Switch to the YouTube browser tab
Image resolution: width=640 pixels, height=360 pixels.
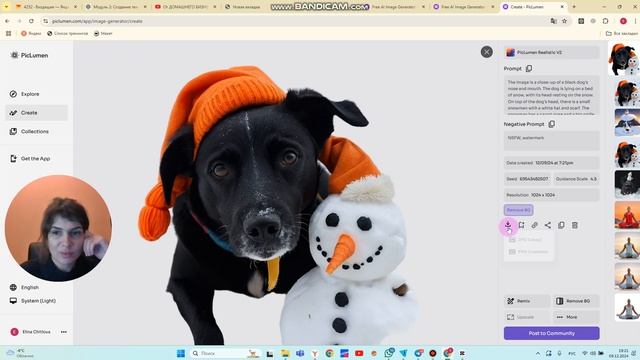(185, 7)
